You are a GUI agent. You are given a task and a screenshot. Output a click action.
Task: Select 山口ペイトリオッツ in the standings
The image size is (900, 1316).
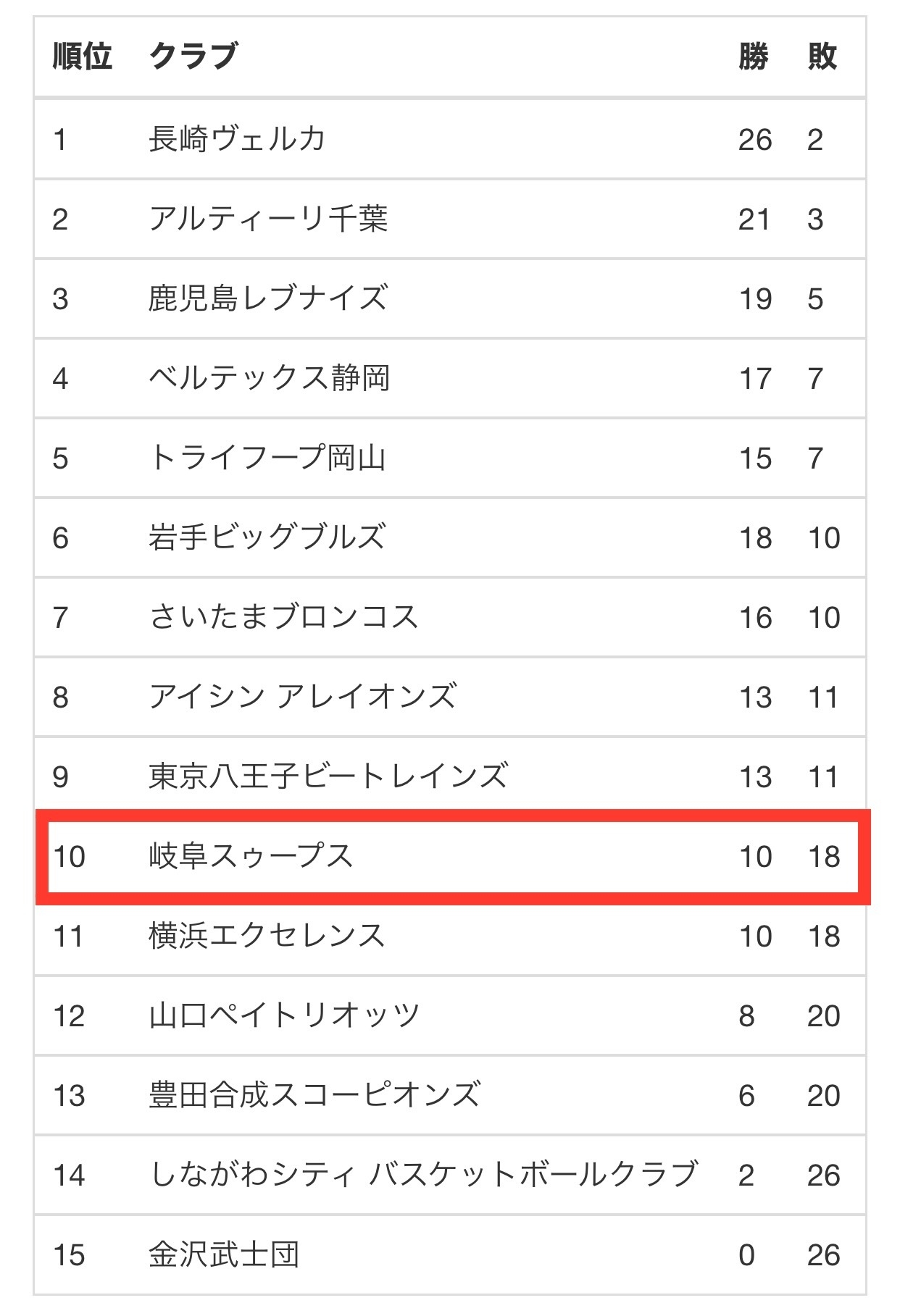point(284,1015)
